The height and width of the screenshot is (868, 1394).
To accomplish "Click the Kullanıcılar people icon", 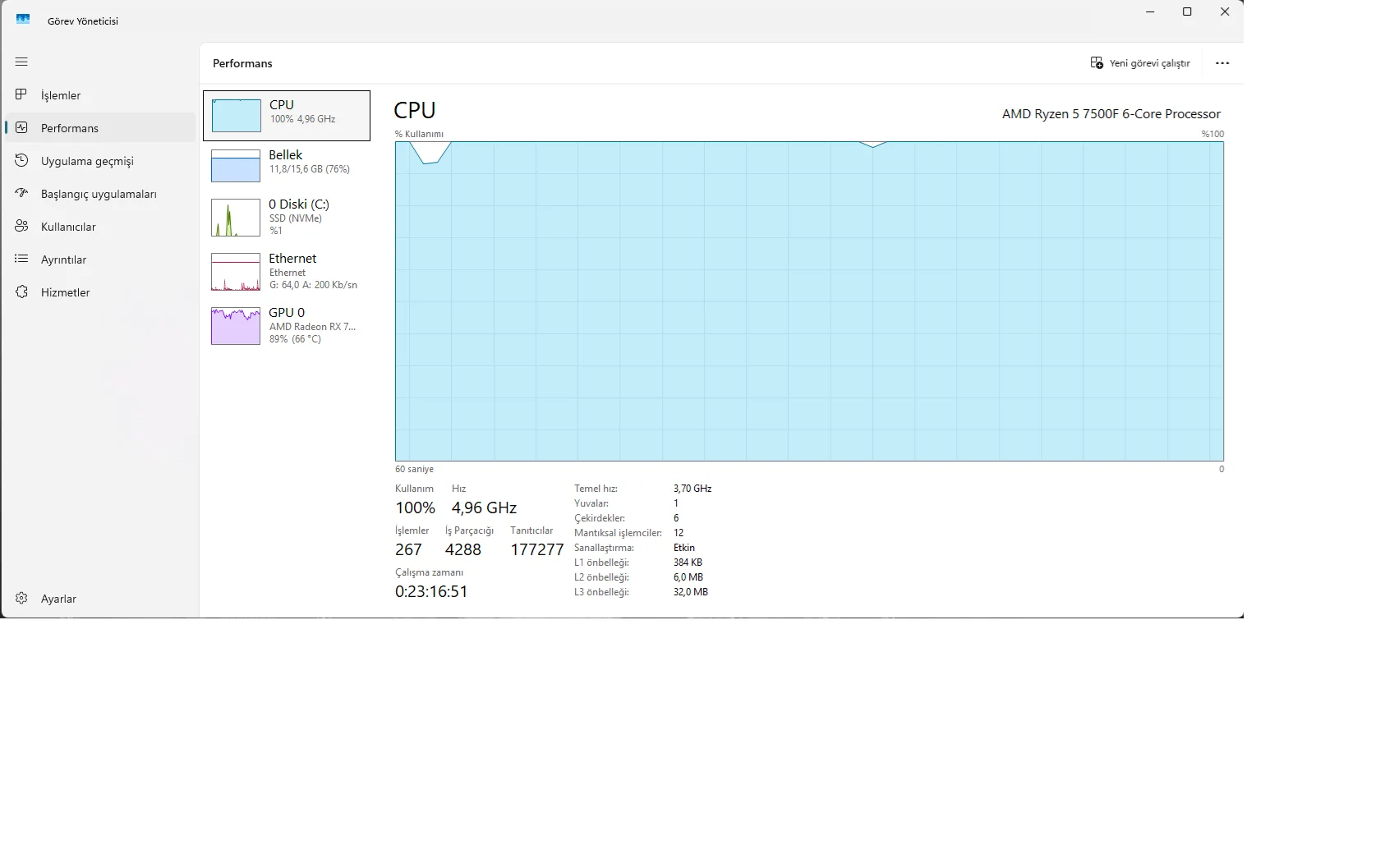I will pyautogui.click(x=21, y=226).
